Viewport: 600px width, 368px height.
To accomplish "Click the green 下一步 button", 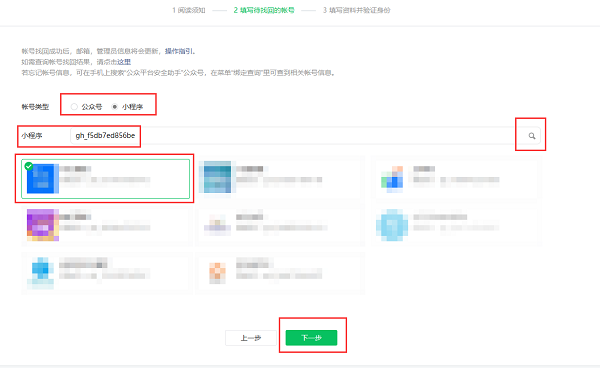I will point(311,338).
